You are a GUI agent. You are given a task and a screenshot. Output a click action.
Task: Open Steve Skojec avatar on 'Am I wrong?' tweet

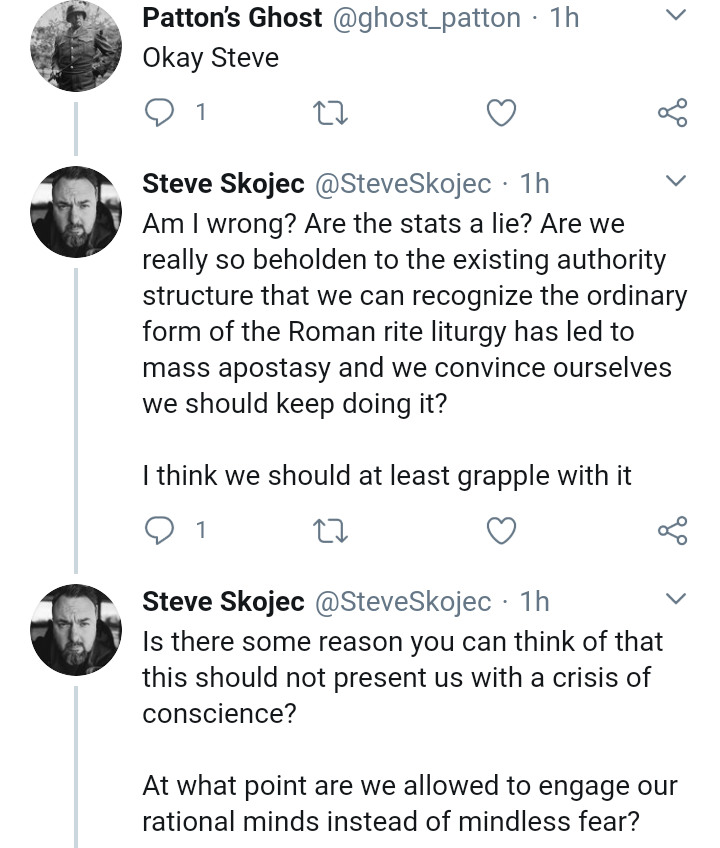tap(76, 212)
